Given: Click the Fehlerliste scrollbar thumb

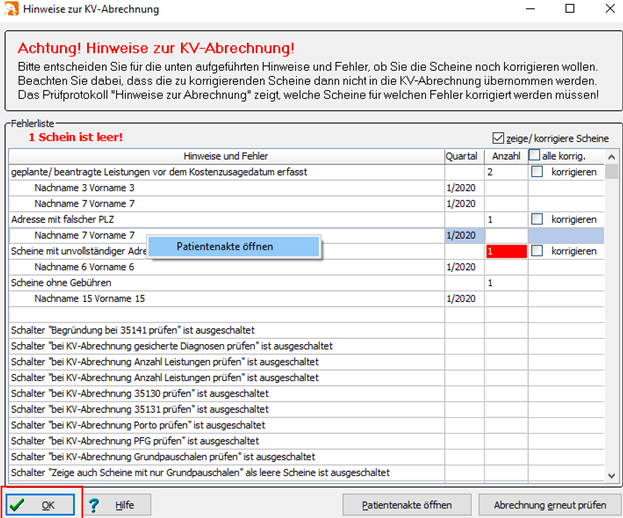Looking at the screenshot, I should pos(612,172).
